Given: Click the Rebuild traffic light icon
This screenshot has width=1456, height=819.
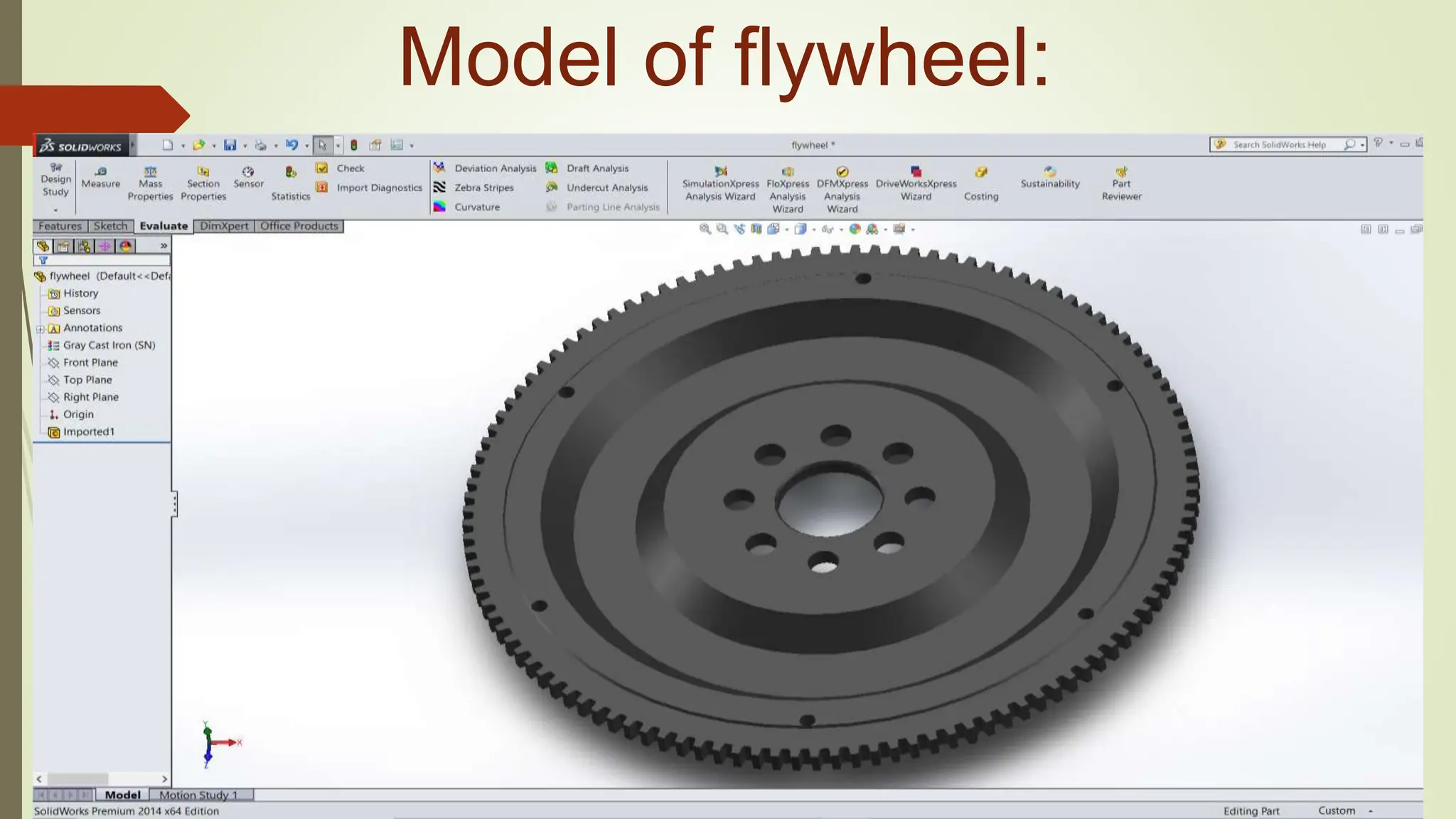Looking at the screenshot, I should (353, 145).
